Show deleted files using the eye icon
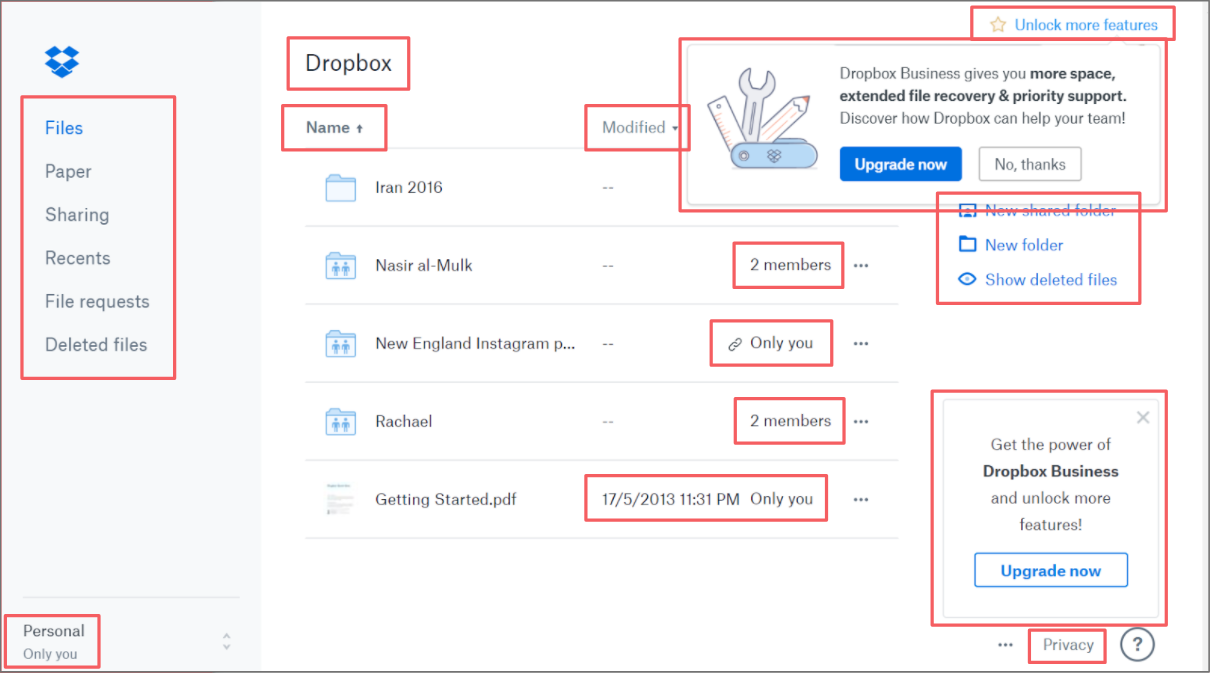 pyautogui.click(x=967, y=280)
